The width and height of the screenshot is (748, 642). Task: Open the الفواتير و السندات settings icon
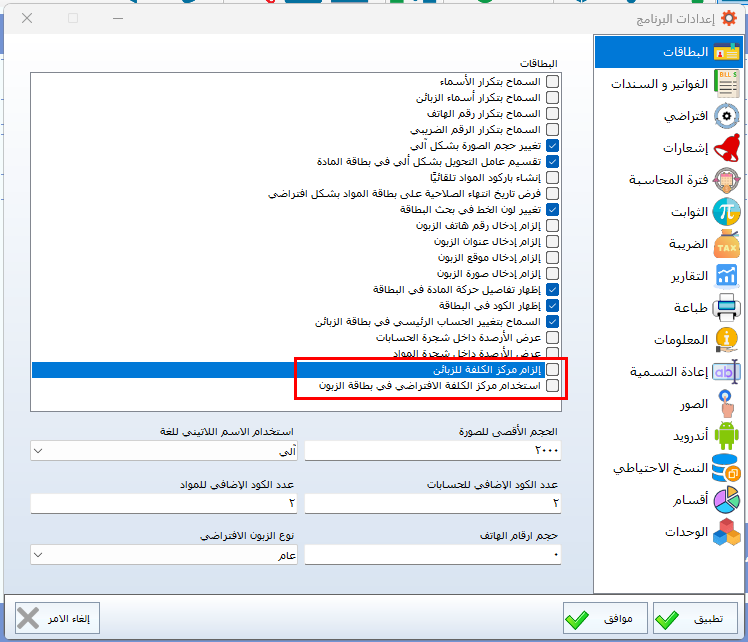(727, 84)
